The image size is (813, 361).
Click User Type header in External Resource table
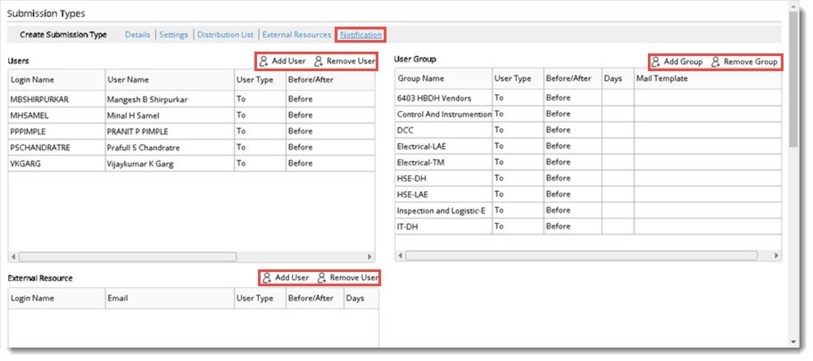coord(260,298)
